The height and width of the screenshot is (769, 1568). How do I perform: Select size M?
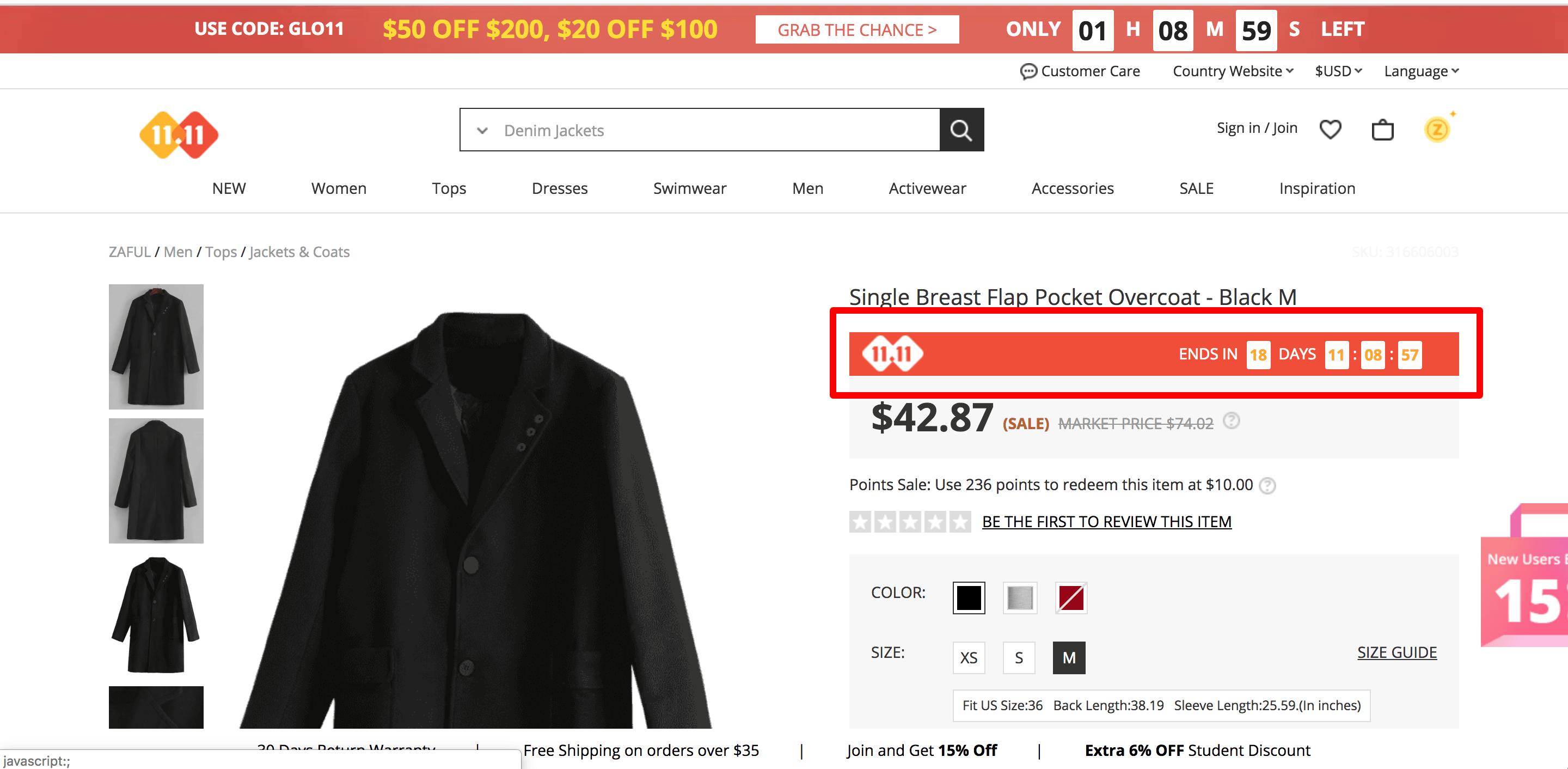coord(1069,657)
